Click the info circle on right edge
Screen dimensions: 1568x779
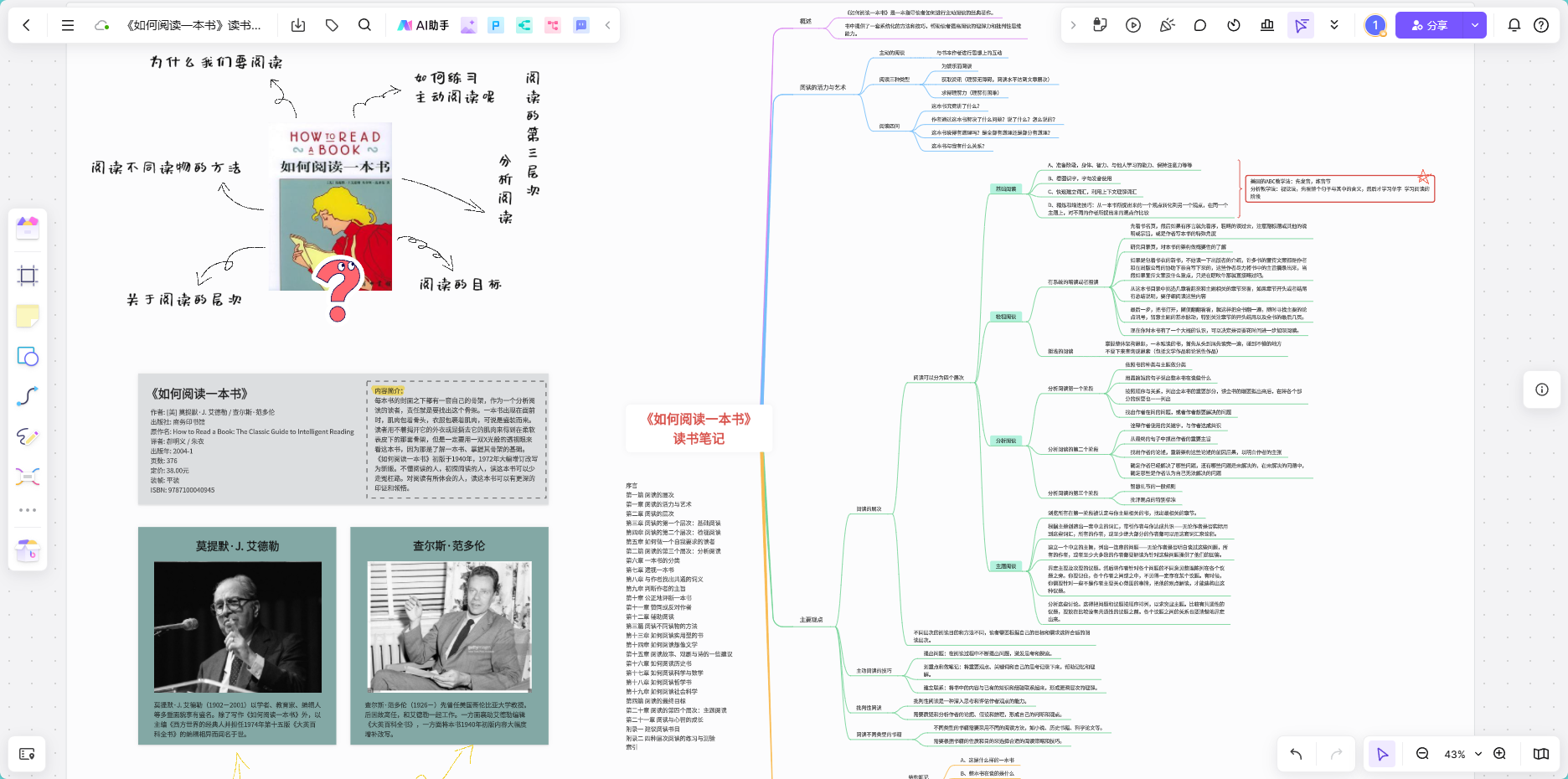coord(1542,389)
